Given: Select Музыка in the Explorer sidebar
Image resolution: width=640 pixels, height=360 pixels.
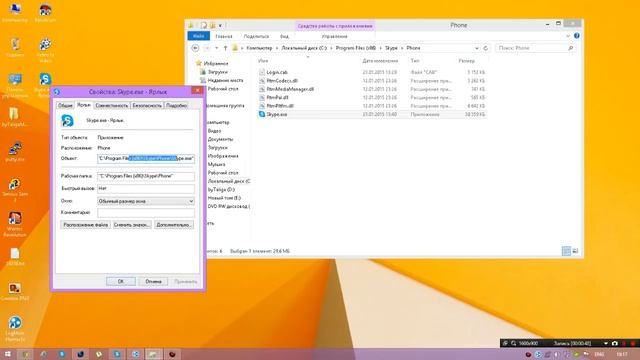Looking at the screenshot, I should (x=216, y=164).
